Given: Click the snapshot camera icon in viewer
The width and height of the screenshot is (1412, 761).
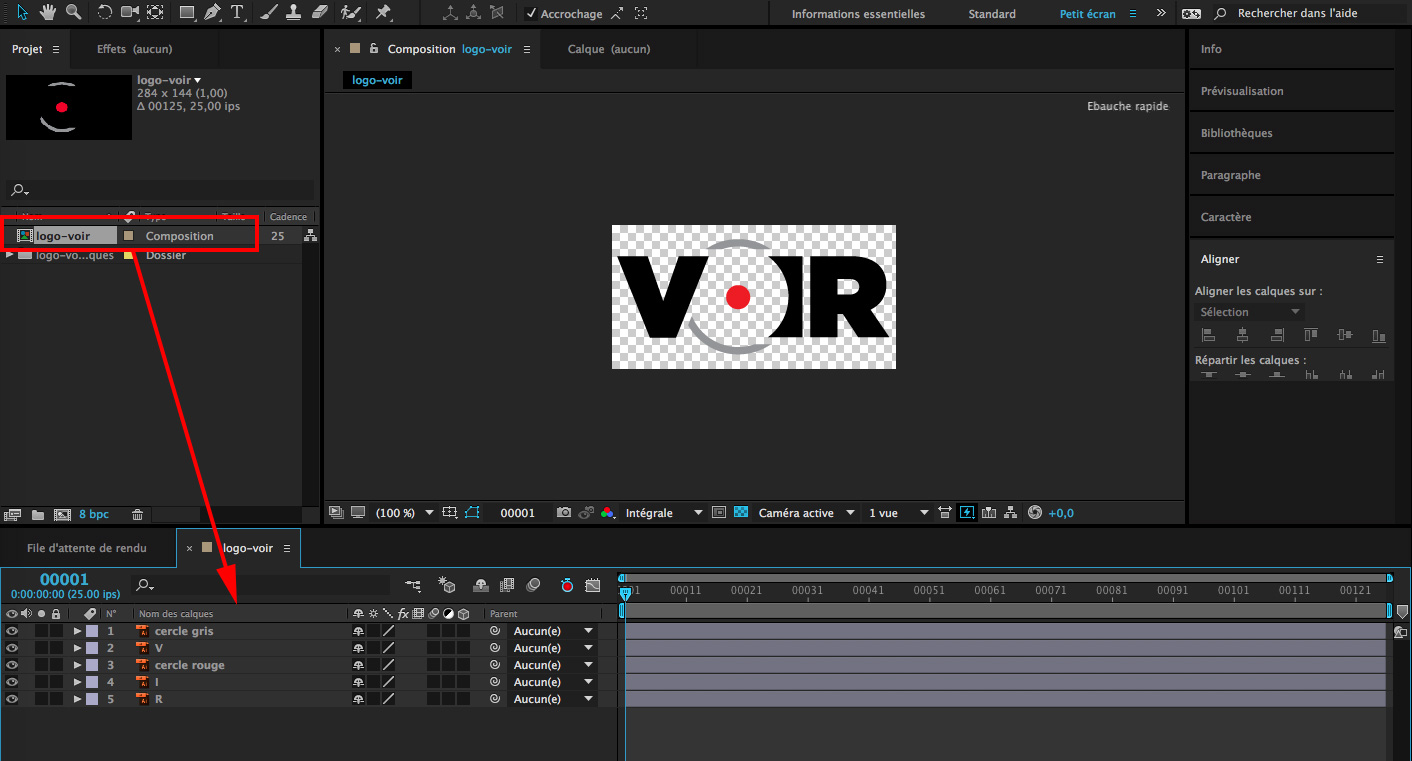Looking at the screenshot, I should (x=564, y=513).
